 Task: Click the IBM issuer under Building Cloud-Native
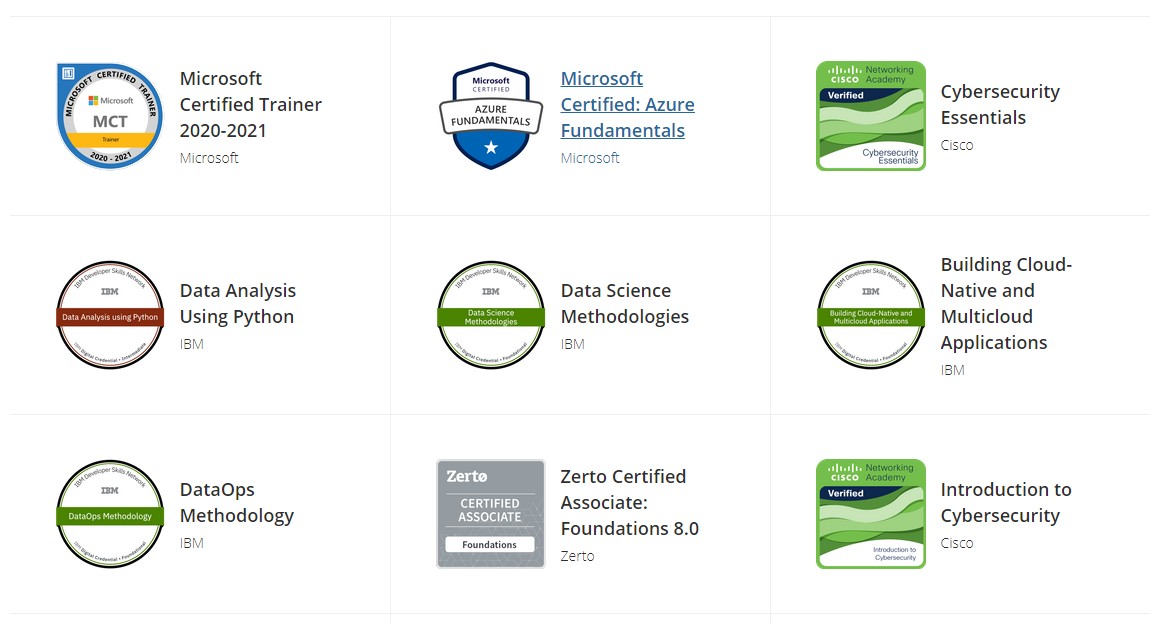(x=953, y=370)
